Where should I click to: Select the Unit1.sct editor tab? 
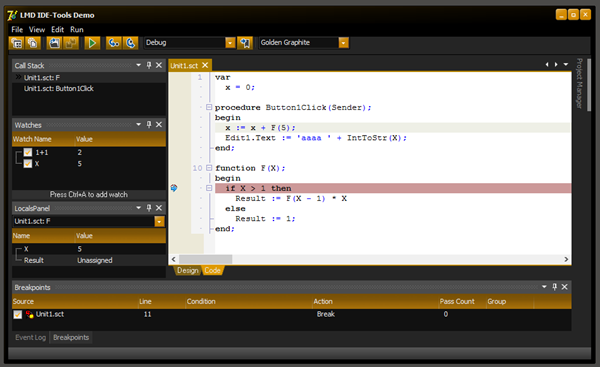tap(184, 65)
